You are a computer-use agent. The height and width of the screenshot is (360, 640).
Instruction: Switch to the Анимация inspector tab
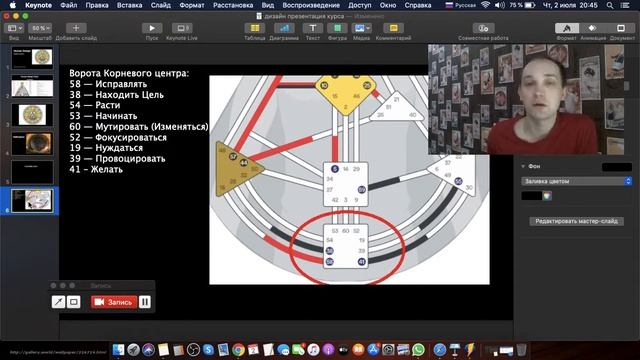(x=593, y=28)
